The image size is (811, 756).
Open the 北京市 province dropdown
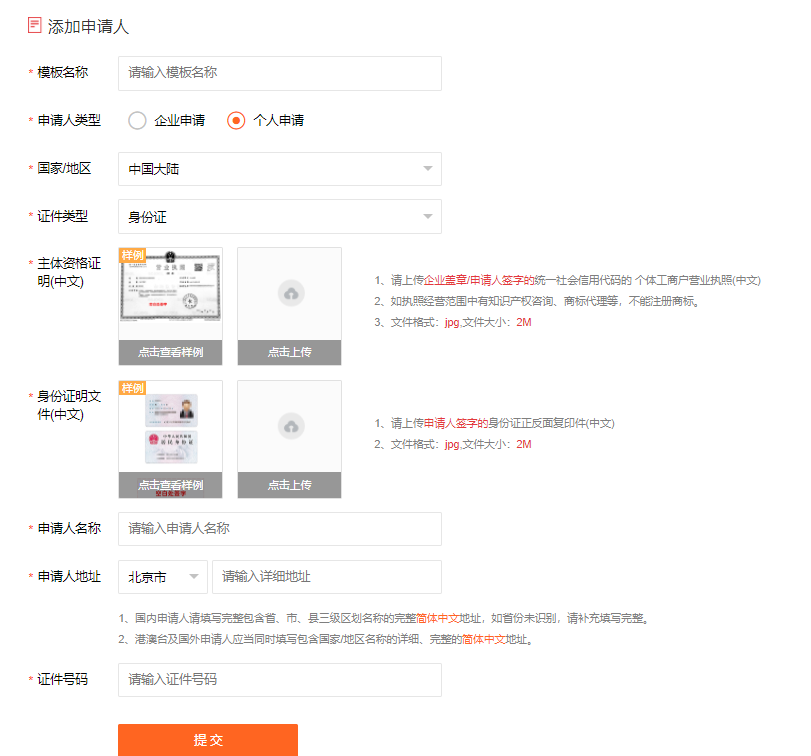click(163, 577)
